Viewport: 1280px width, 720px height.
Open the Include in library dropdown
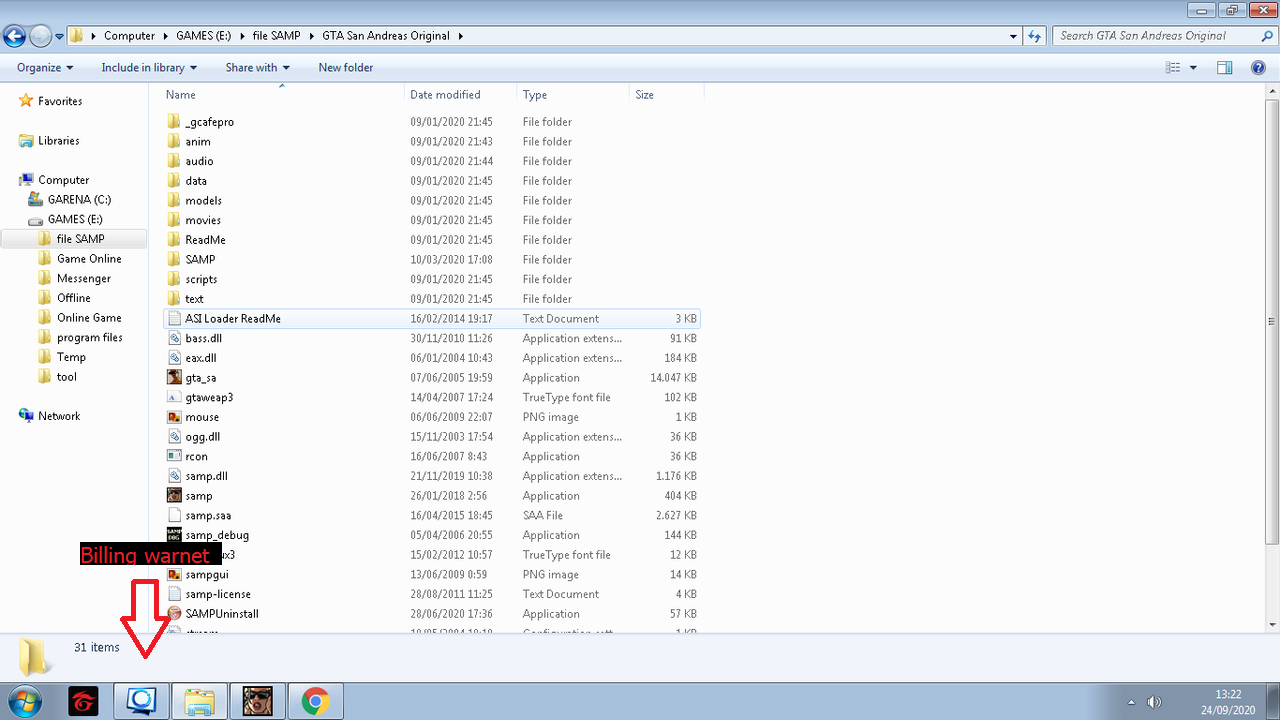pyautogui.click(x=149, y=68)
